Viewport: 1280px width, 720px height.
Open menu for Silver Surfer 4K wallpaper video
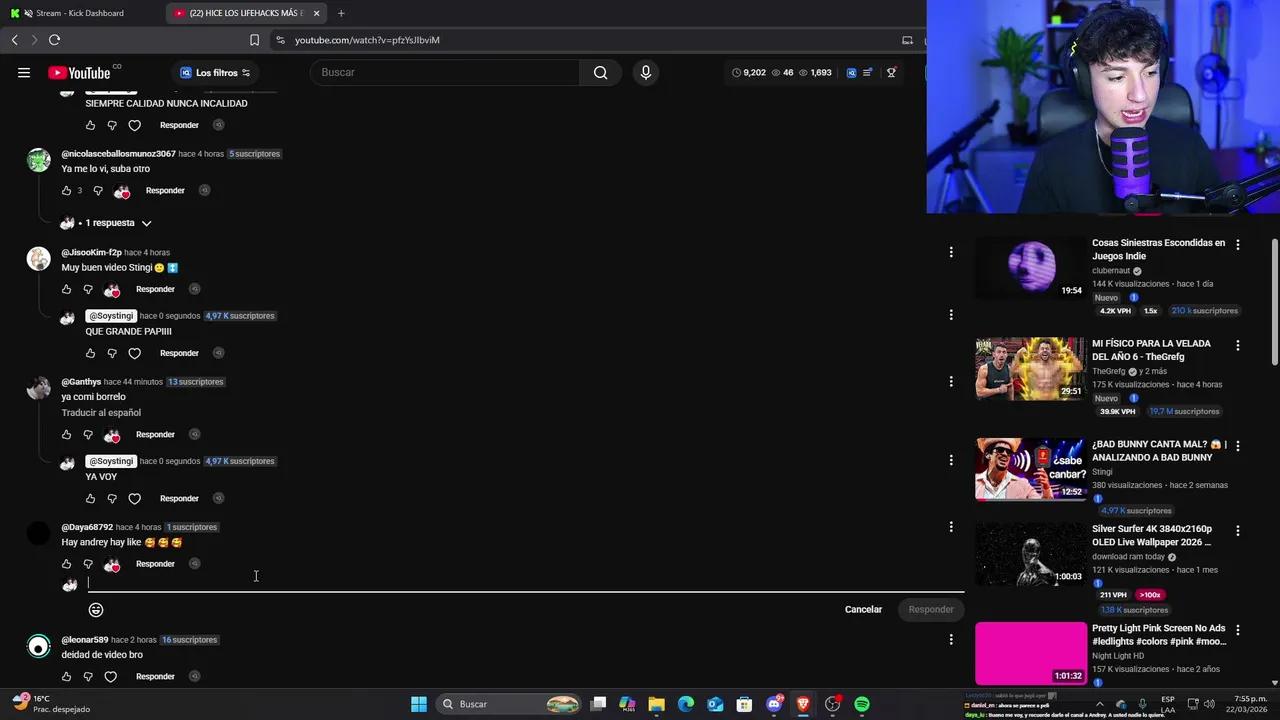(x=1238, y=530)
